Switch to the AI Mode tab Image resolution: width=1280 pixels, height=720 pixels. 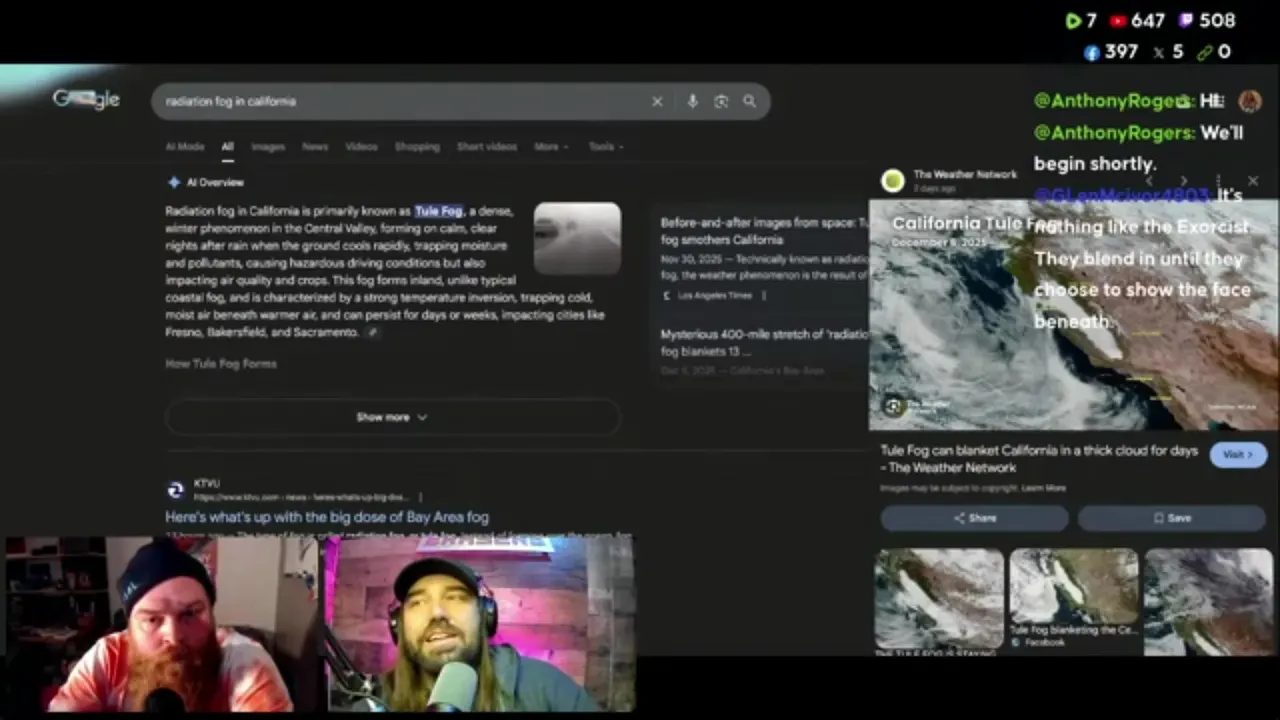(x=185, y=146)
